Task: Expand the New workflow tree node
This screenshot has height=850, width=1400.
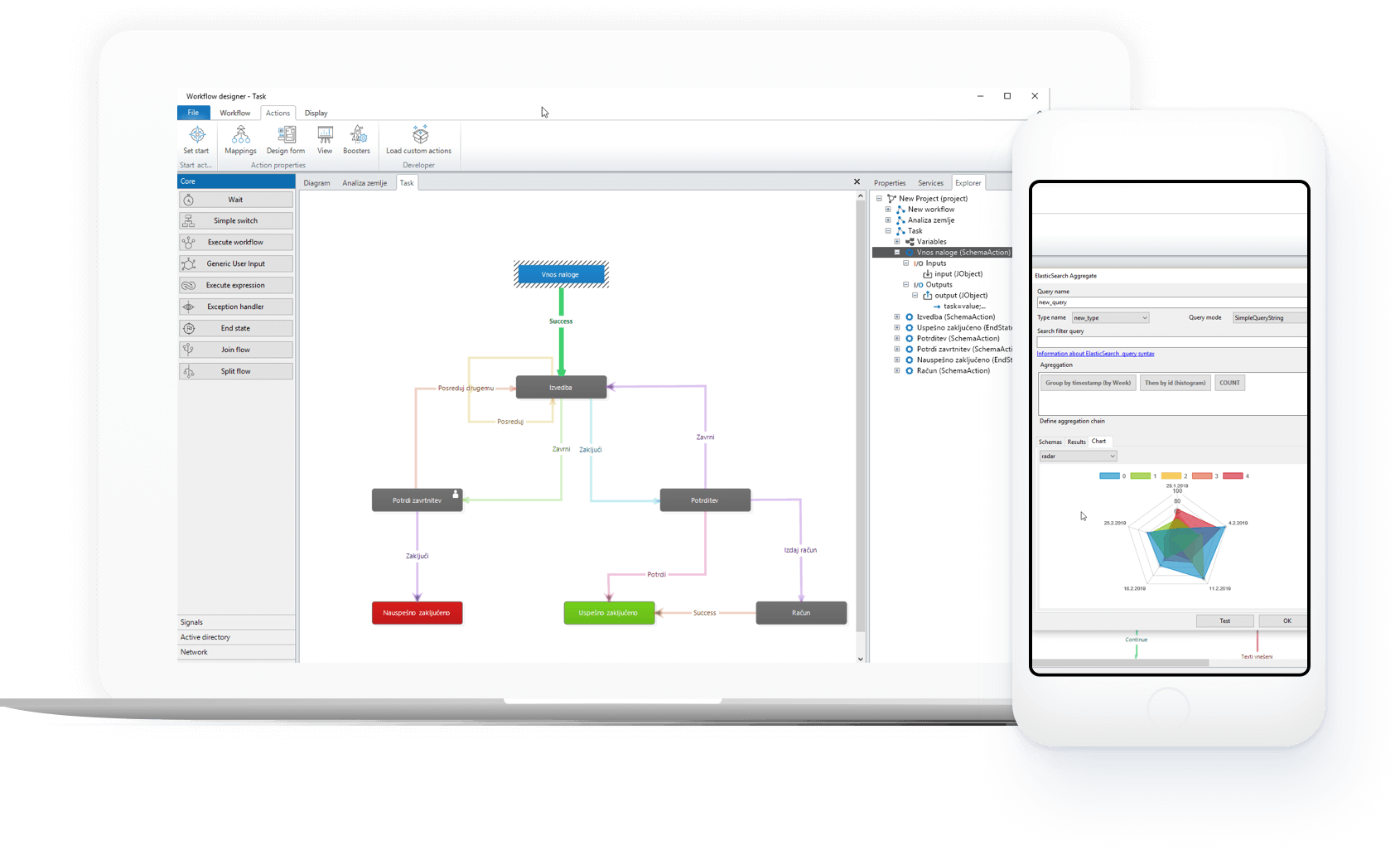Action: click(x=888, y=210)
